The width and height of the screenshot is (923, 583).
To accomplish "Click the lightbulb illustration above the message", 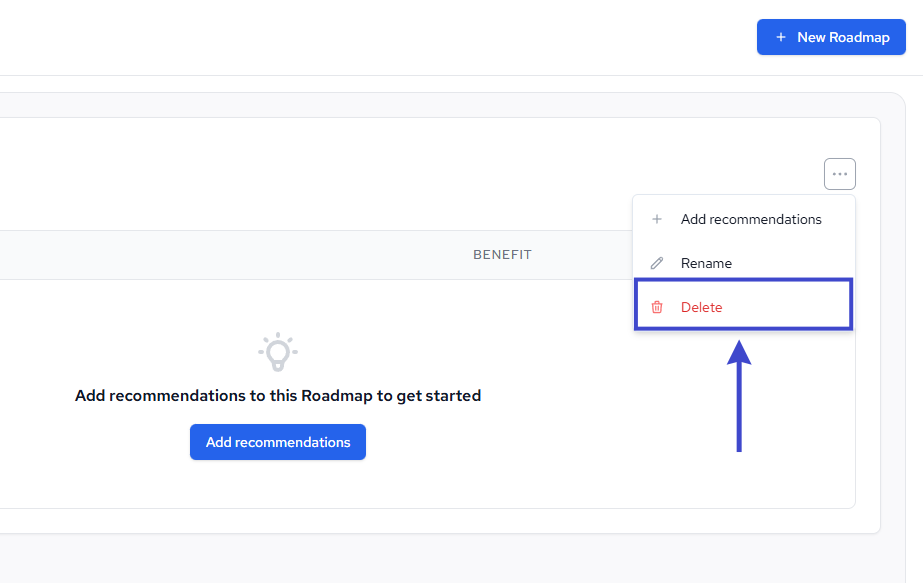I will (277, 352).
